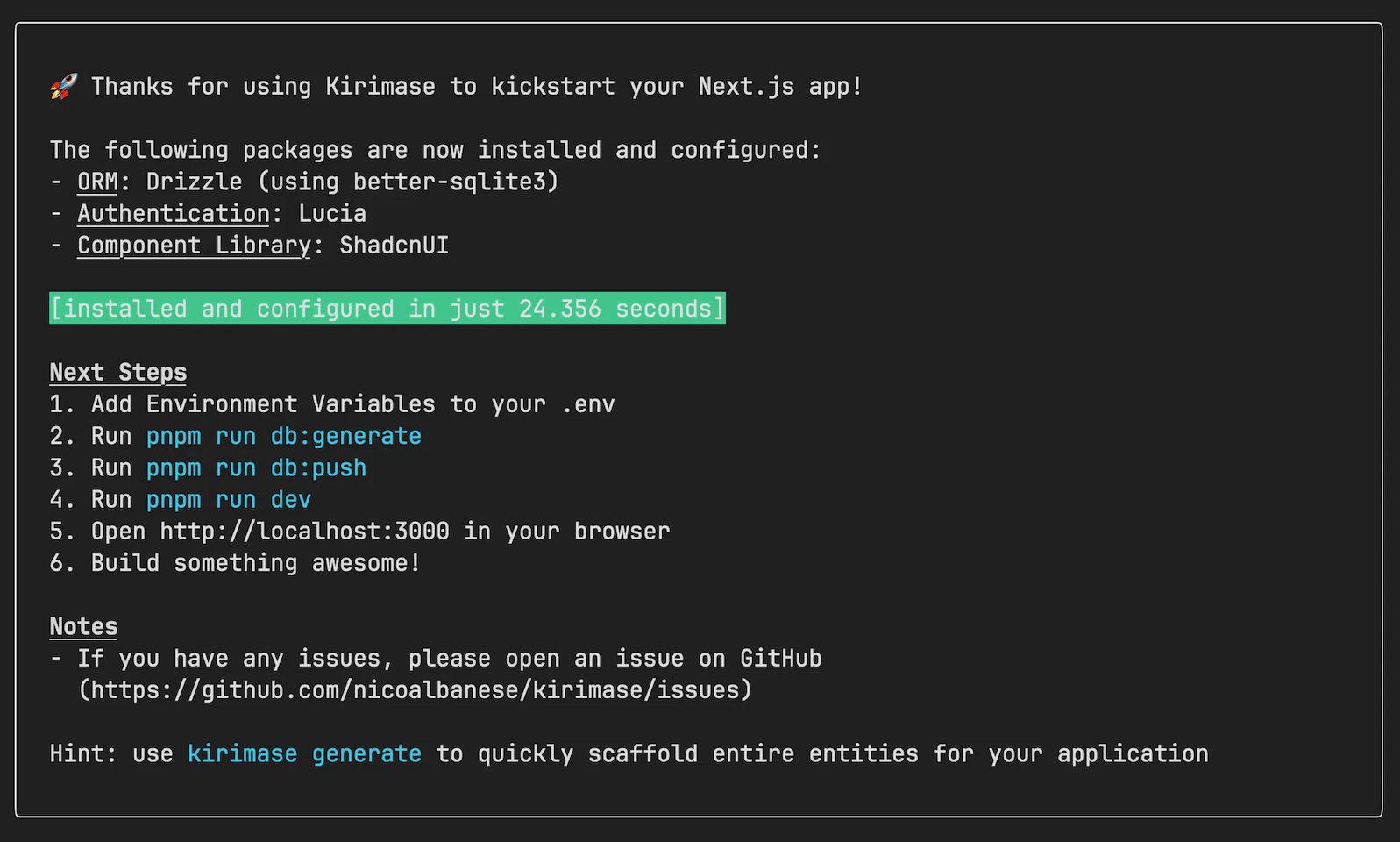1400x842 pixels.
Task: Click the pnpm run dev command
Action: point(229,499)
